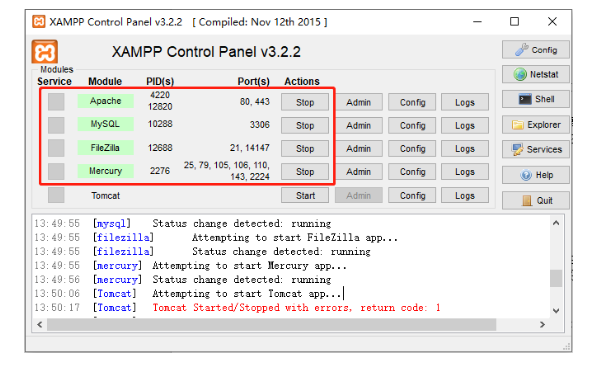Viewport: 590px width, 366px height.
Task: Click 'Attempting to start Tomcat app...' log line
Action: (x=189, y=293)
